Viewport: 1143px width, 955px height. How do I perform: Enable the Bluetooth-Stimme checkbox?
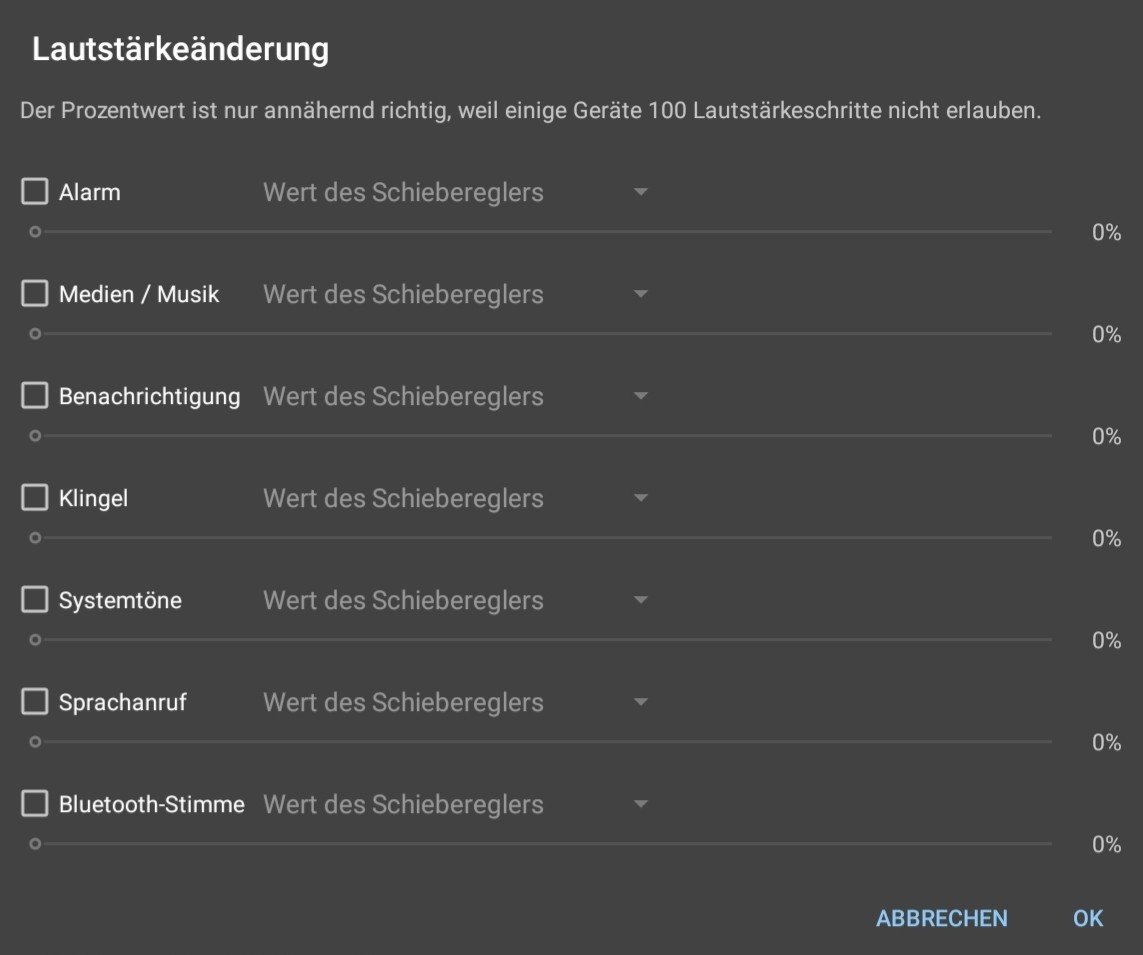[35, 804]
